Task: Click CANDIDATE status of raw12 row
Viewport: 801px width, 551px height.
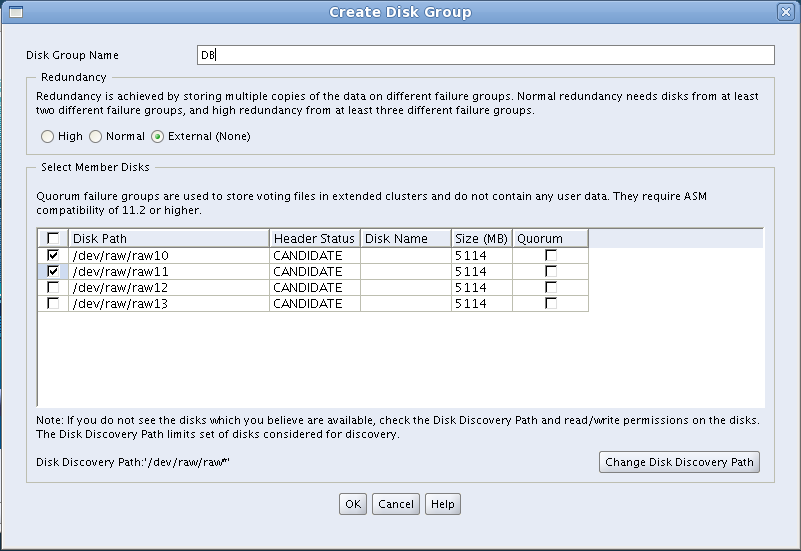Action: click(315, 288)
